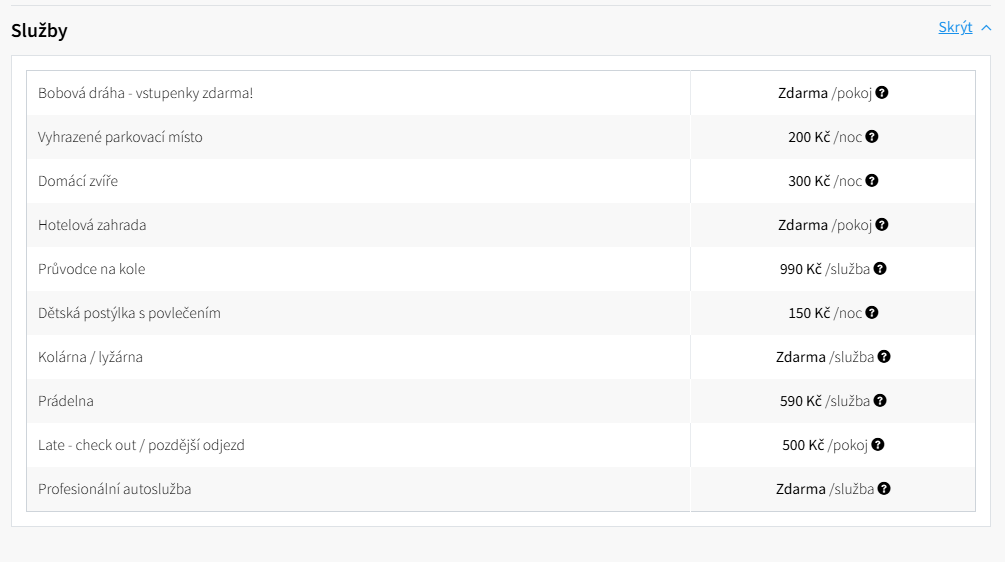Click the Služby section heading

[x=39, y=30]
